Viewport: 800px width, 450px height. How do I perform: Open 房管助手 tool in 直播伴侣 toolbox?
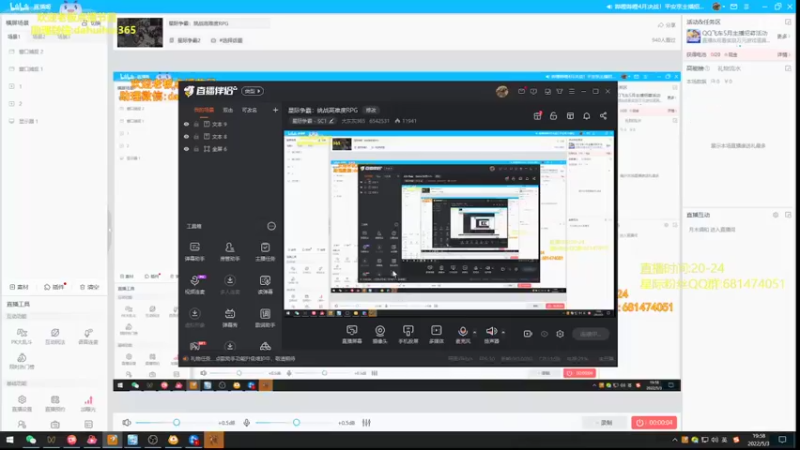(230, 252)
